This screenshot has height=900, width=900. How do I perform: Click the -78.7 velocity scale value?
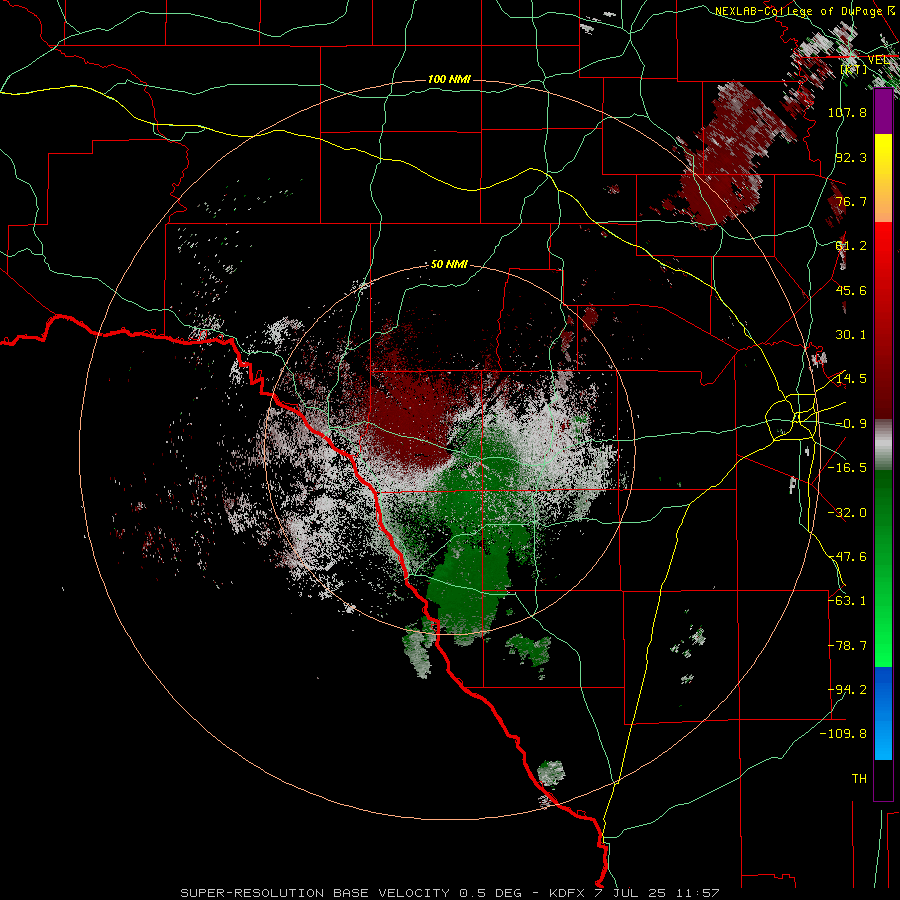coord(847,646)
